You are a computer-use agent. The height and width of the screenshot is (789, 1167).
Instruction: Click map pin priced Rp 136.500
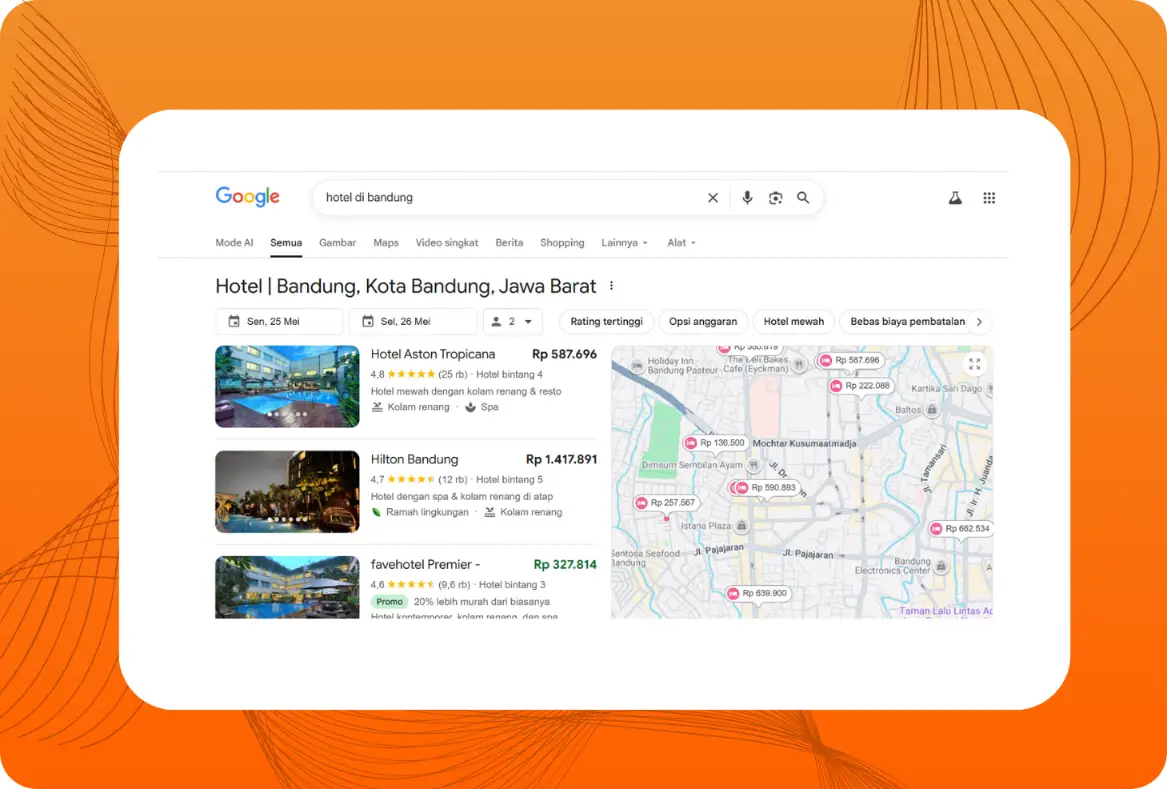coord(714,443)
